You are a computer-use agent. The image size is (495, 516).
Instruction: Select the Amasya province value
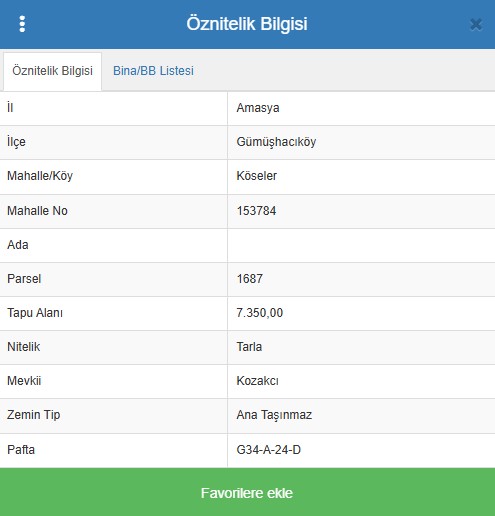258,108
